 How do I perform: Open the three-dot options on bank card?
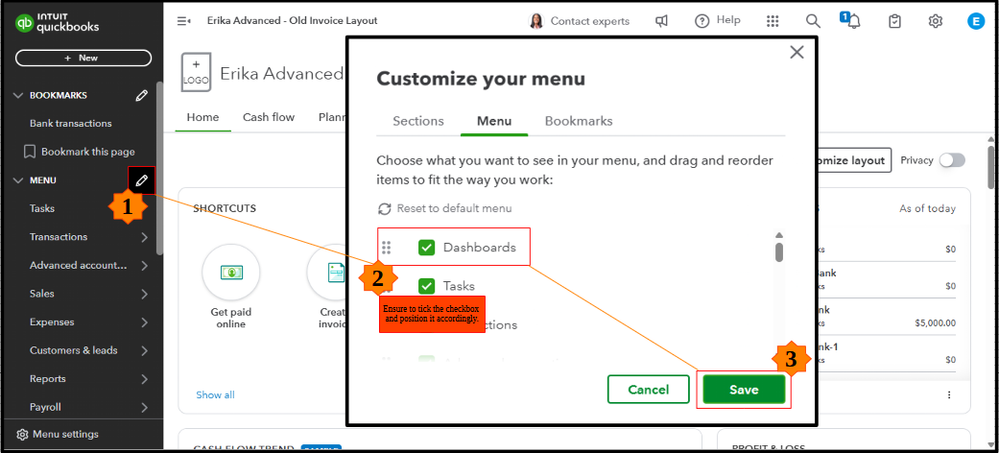(x=949, y=395)
